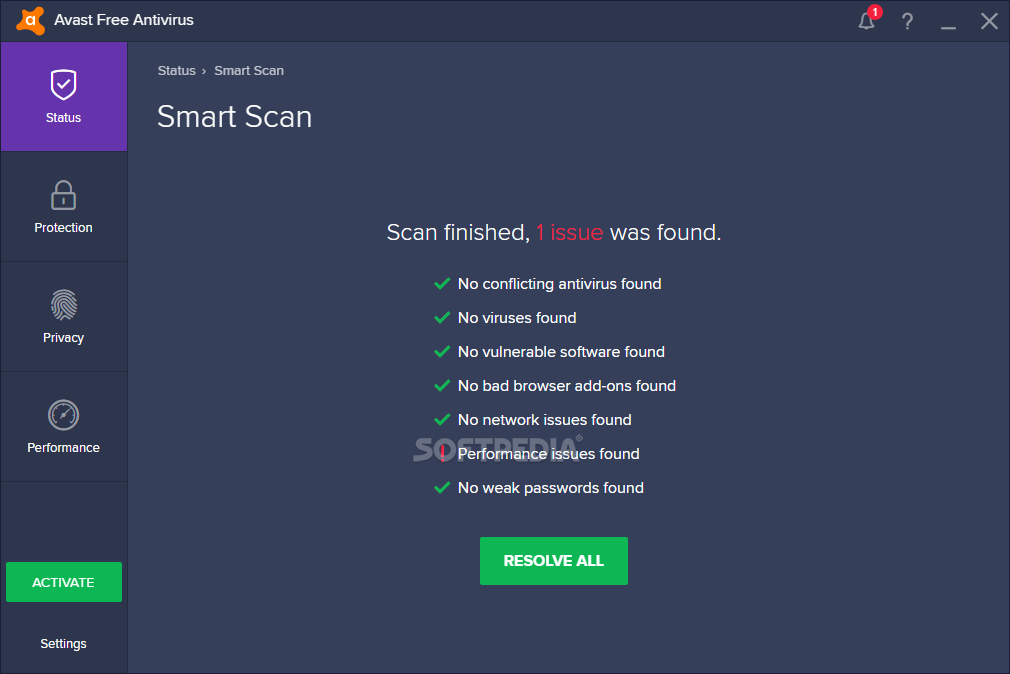Click 'No weak passwords found' result
The image size is (1010, 674).
(x=551, y=488)
